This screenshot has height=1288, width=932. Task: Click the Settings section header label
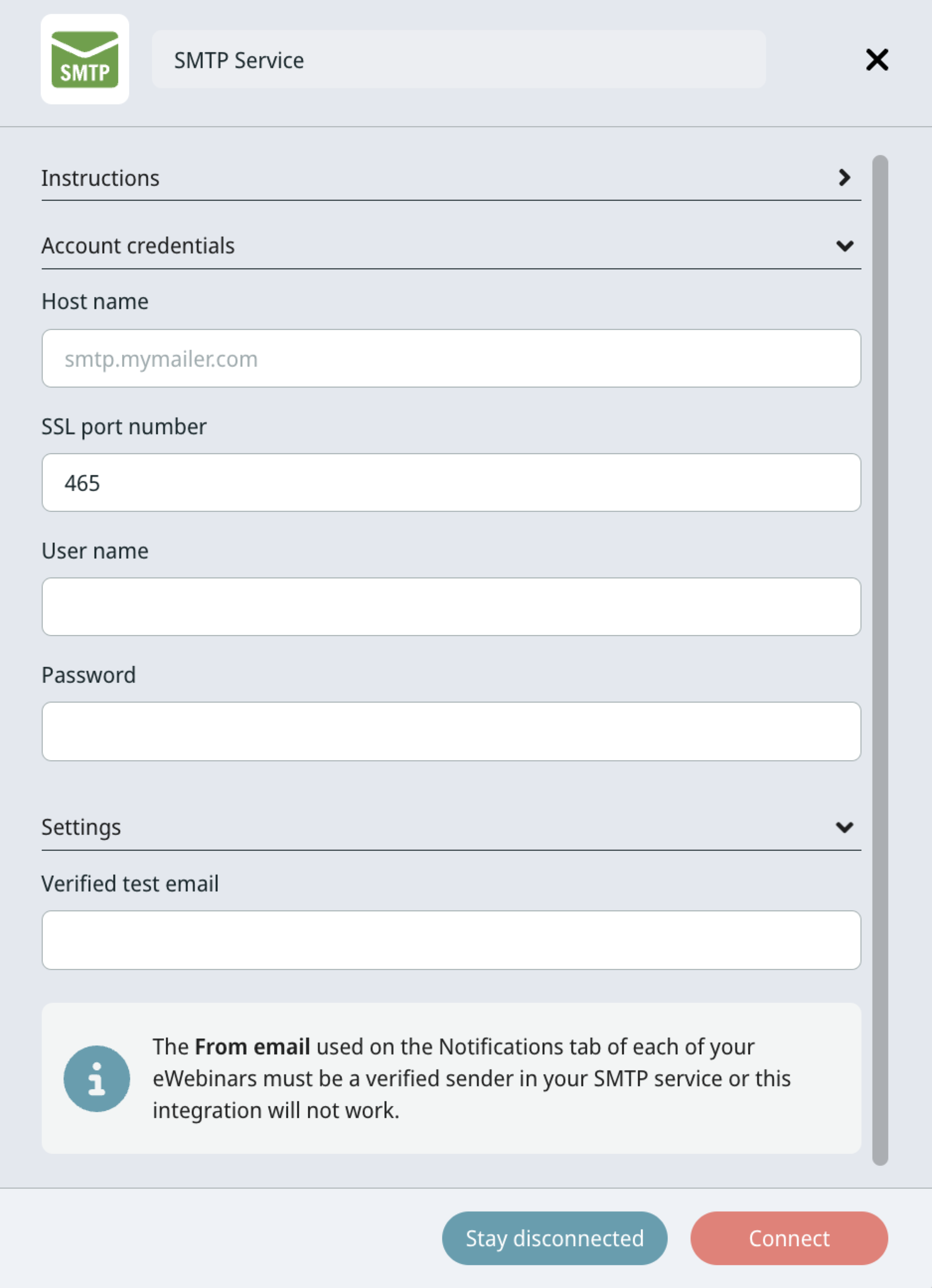tap(81, 827)
